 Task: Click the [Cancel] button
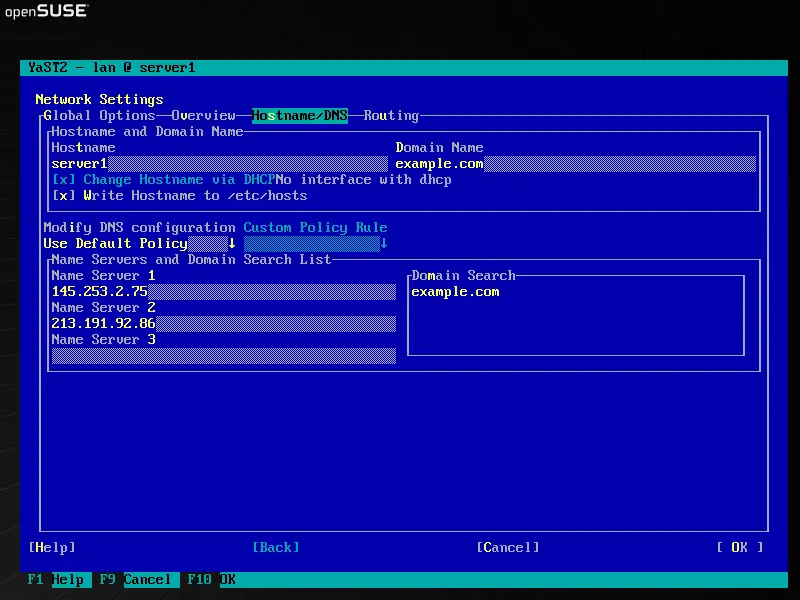point(508,547)
